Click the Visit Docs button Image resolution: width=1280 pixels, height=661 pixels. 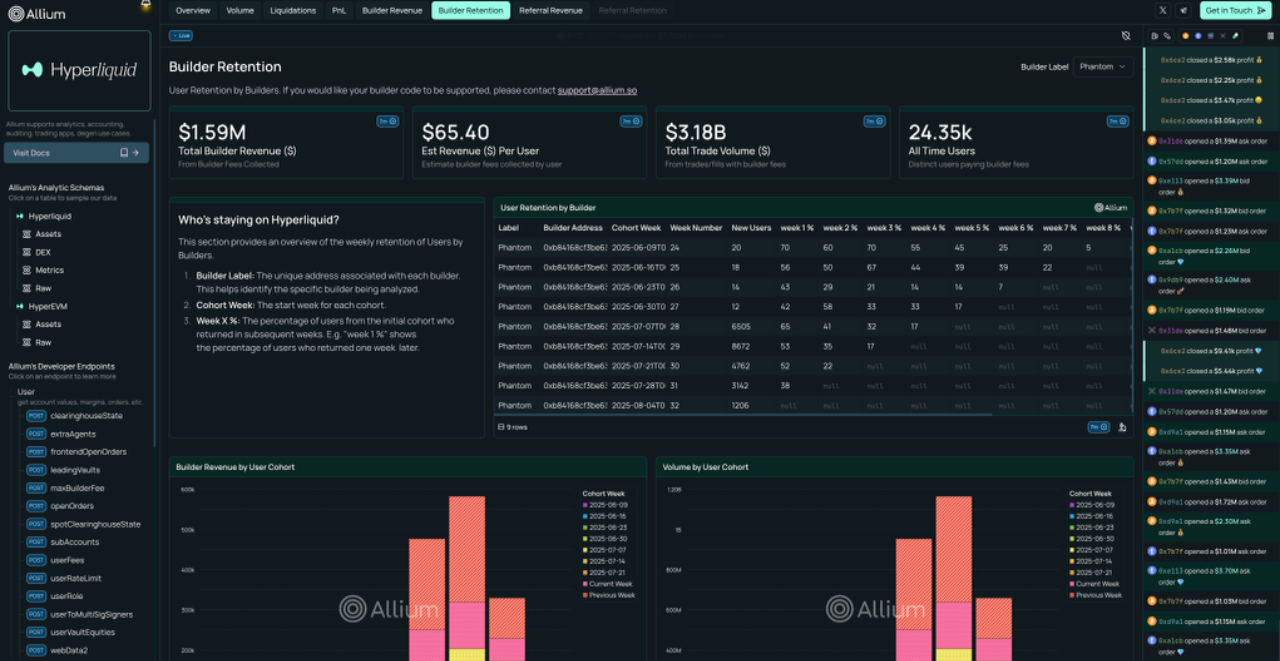76,153
